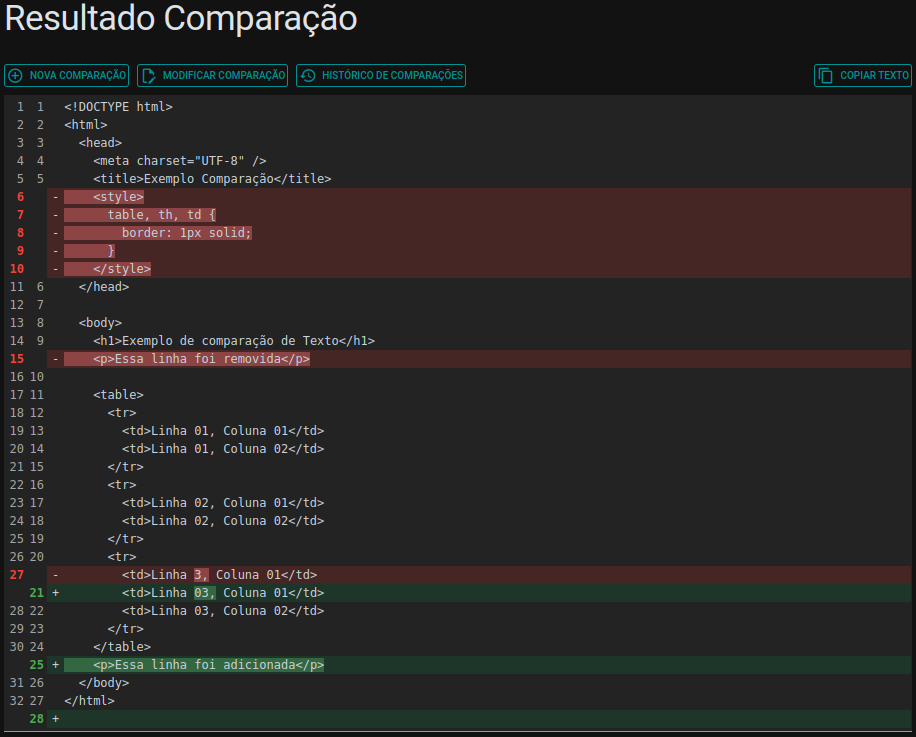This screenshot has width=916, height=737.
Task: Click the highlighted "03," in the added row
Action: pyautogui.click(x=204, y=593)
